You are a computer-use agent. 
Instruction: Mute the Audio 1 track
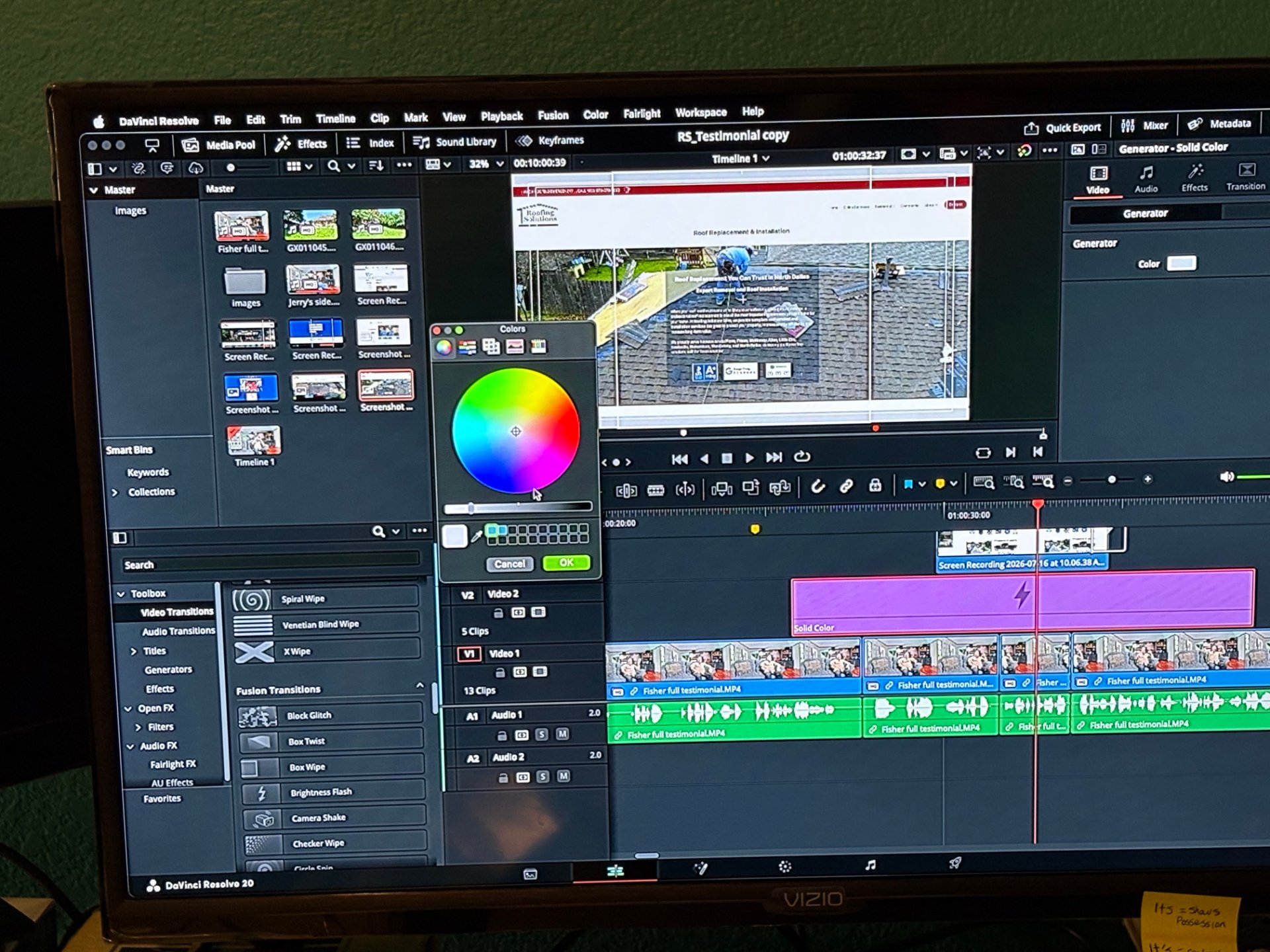click(x=562, y=734)
